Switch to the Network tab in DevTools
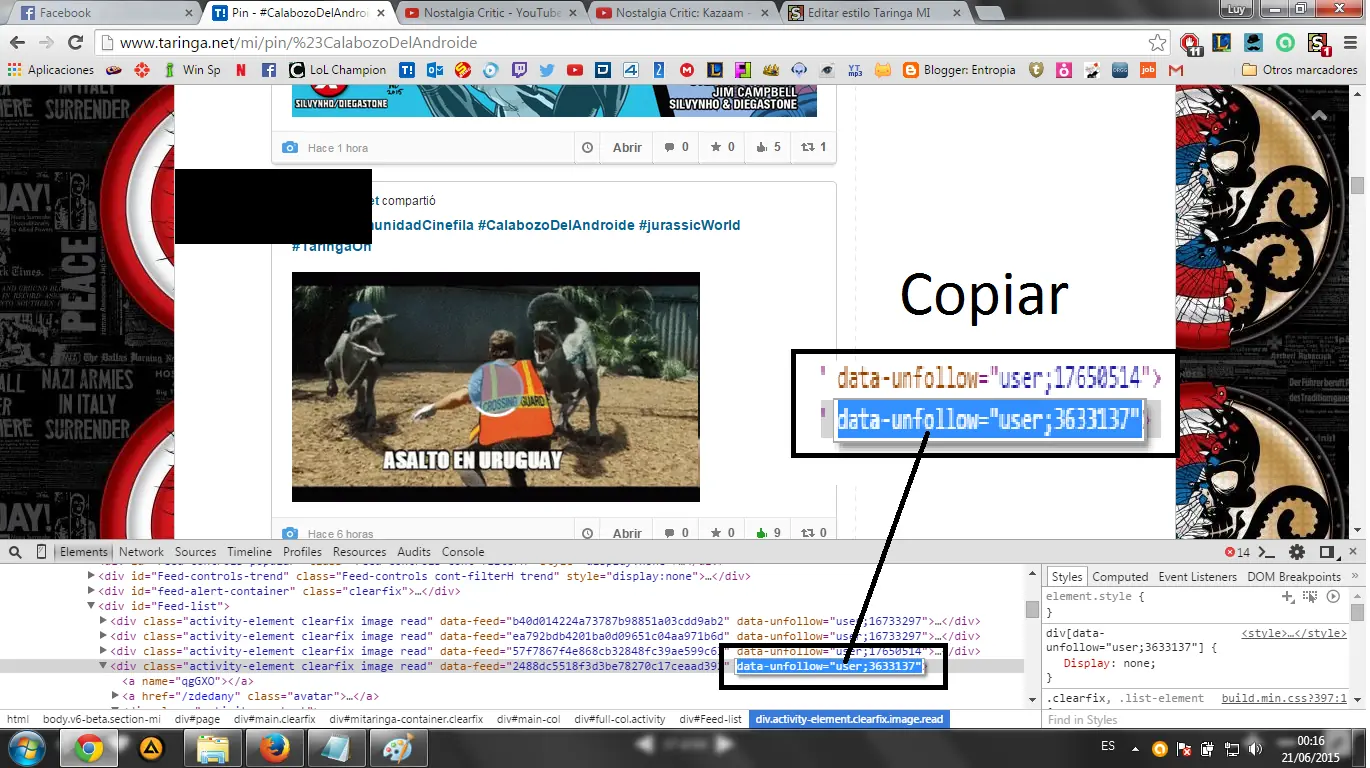1370x768 pixels. click(141, 552)
